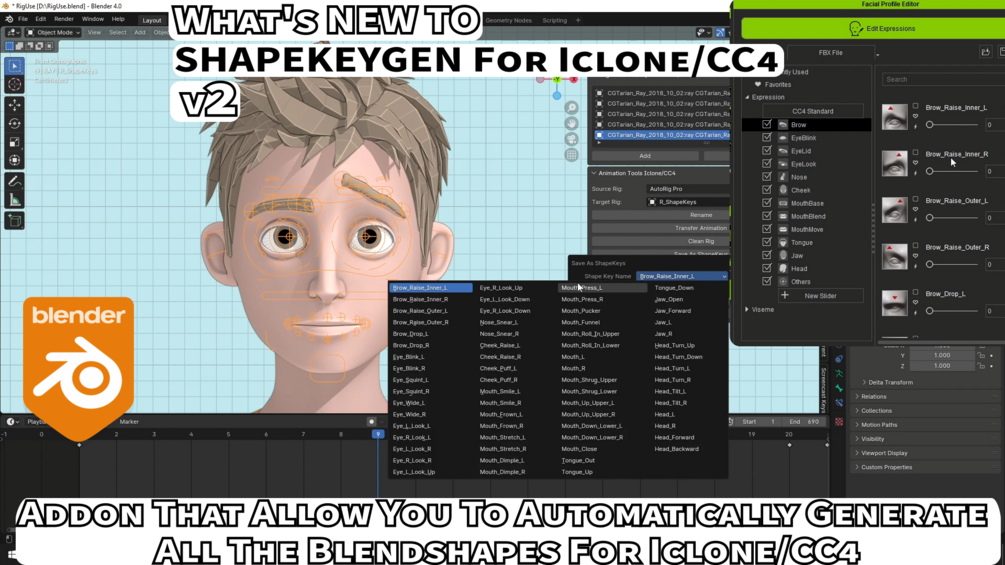Select the Add Cube tool

click(x=15, y=221)
